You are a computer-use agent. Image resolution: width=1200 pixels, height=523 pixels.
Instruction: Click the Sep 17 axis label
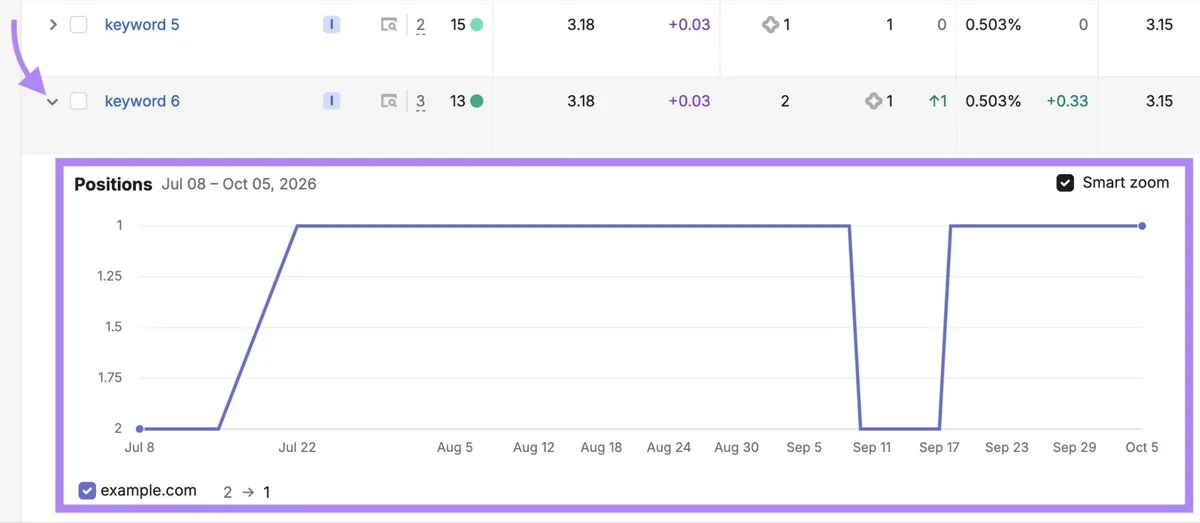coord(939,448)
